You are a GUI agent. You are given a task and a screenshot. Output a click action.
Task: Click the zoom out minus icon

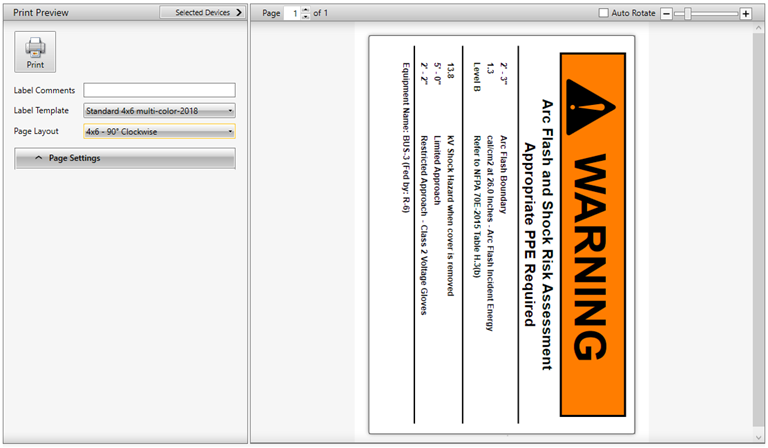[x=680, y=13]
